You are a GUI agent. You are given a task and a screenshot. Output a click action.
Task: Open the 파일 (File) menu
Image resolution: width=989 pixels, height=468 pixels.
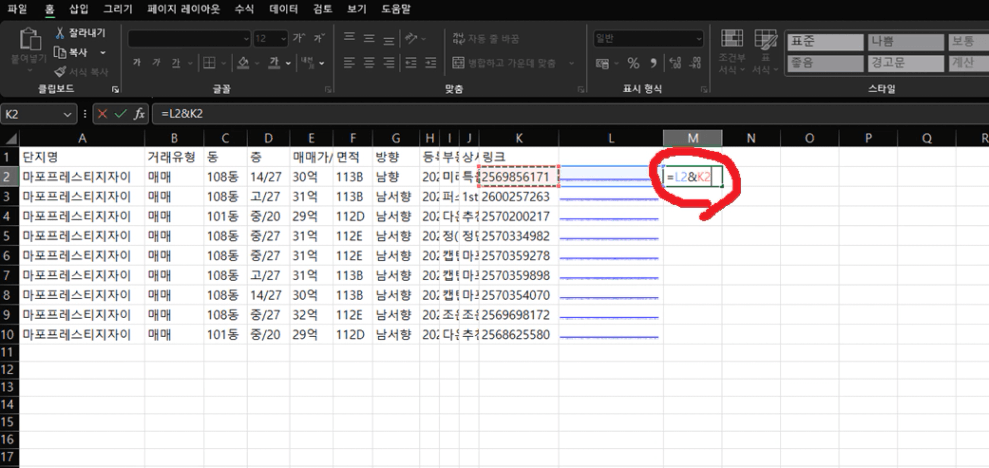[x=17, y=8]
